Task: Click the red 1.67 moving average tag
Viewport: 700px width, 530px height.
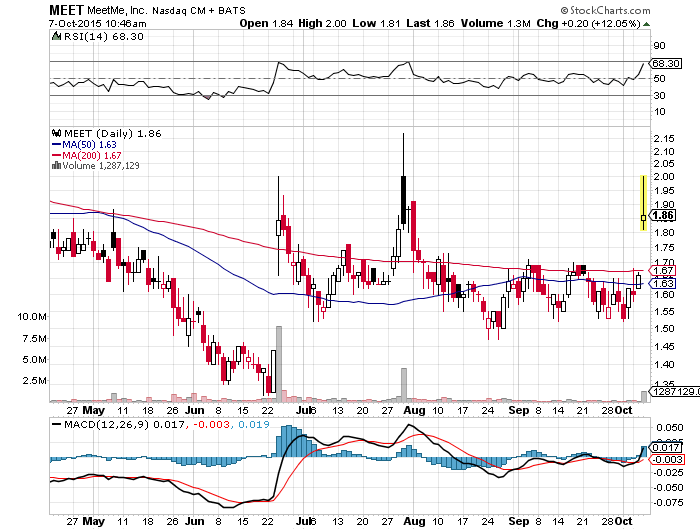Action: [x=662, y=270]
